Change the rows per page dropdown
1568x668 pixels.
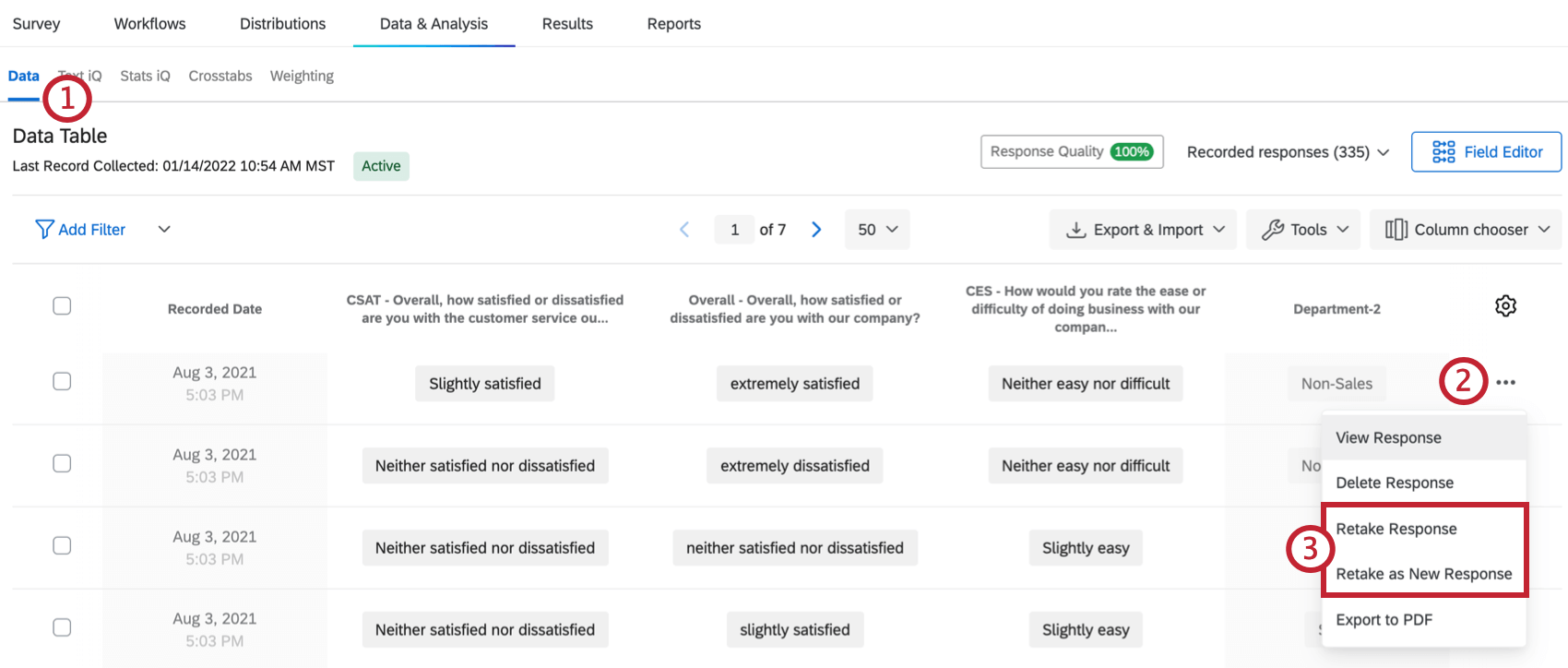[x=877, y=230]
